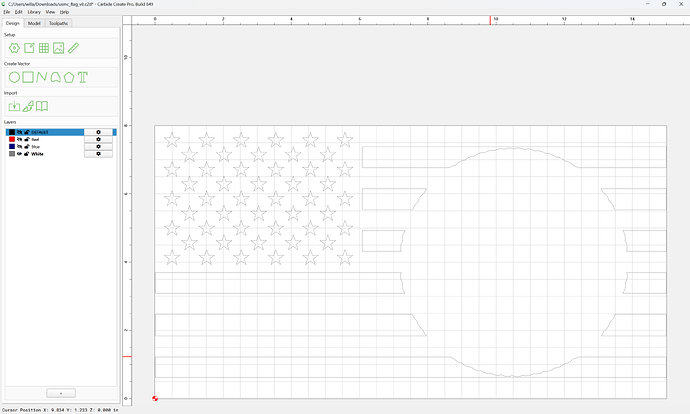Select the polygon tool

[x=69, y=77]
